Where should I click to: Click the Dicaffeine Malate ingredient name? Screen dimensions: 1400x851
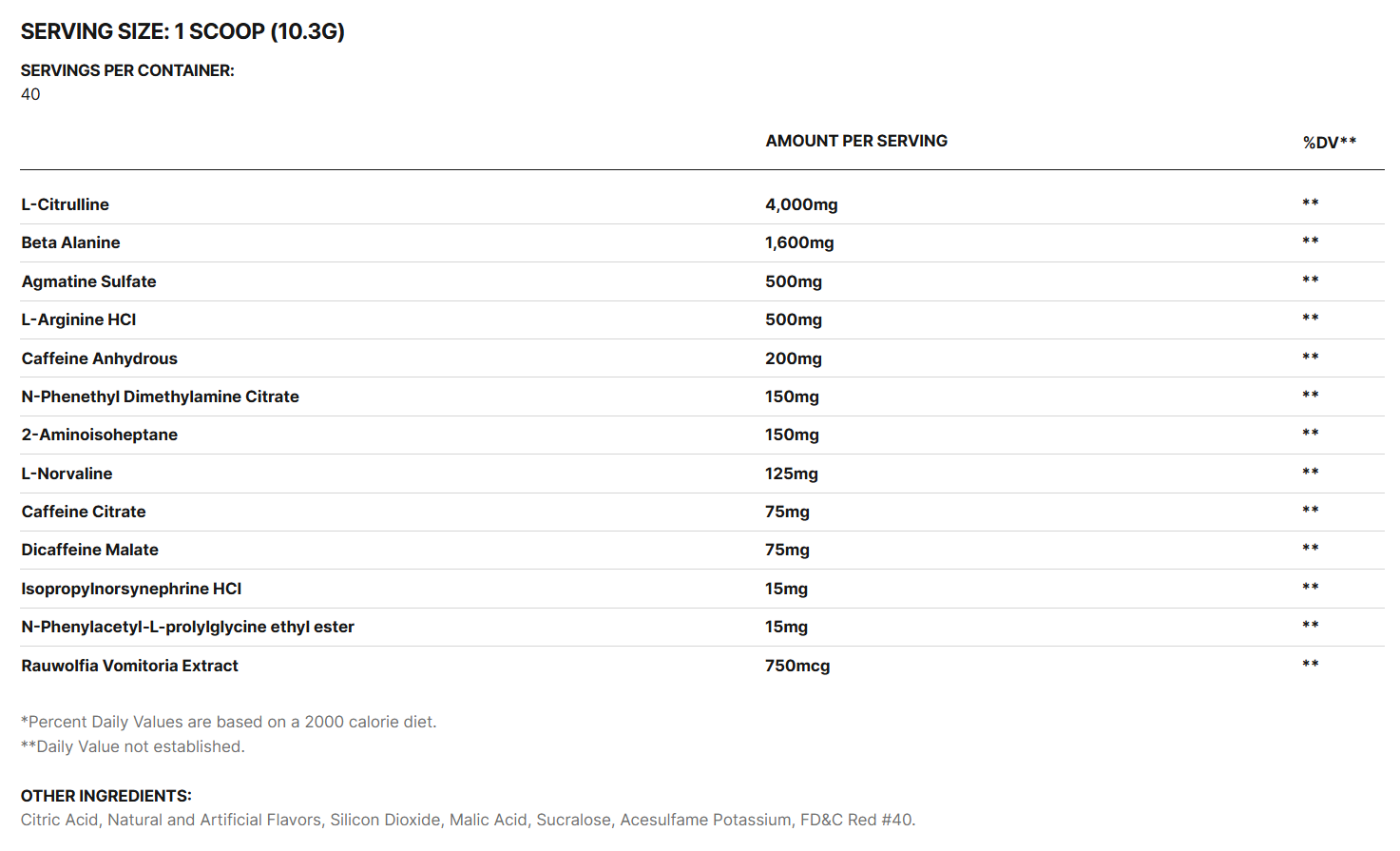(90, 550)
